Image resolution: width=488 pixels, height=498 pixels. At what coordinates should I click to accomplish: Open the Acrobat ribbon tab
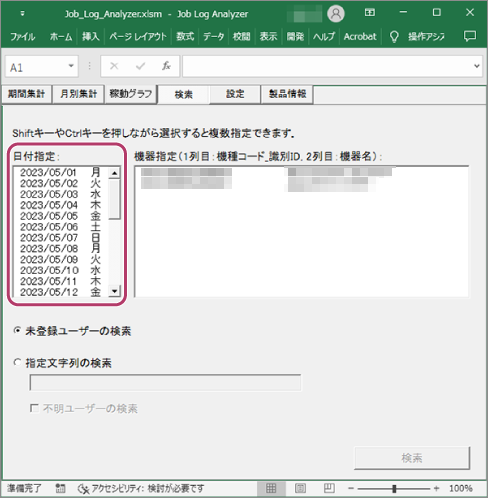click(360, 36)
